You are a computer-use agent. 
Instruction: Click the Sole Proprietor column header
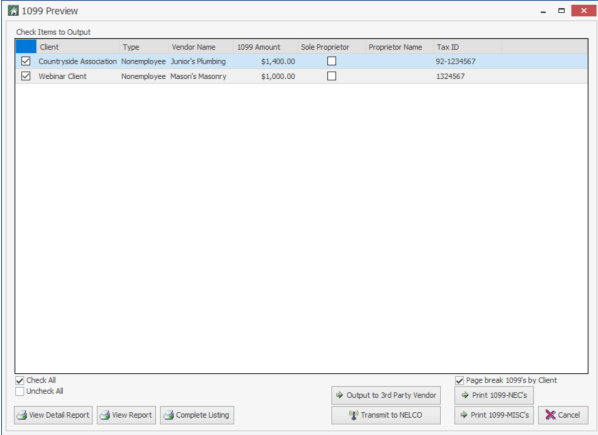point(331,47)
